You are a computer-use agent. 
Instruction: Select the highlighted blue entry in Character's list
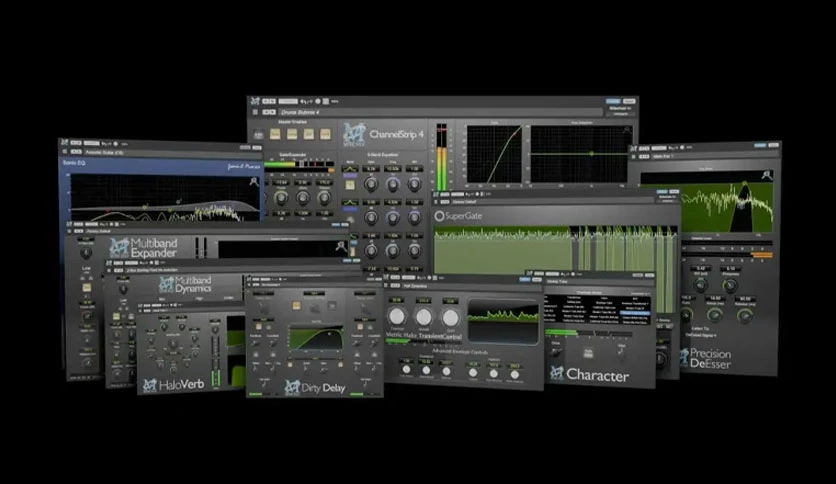coord(634,312)
